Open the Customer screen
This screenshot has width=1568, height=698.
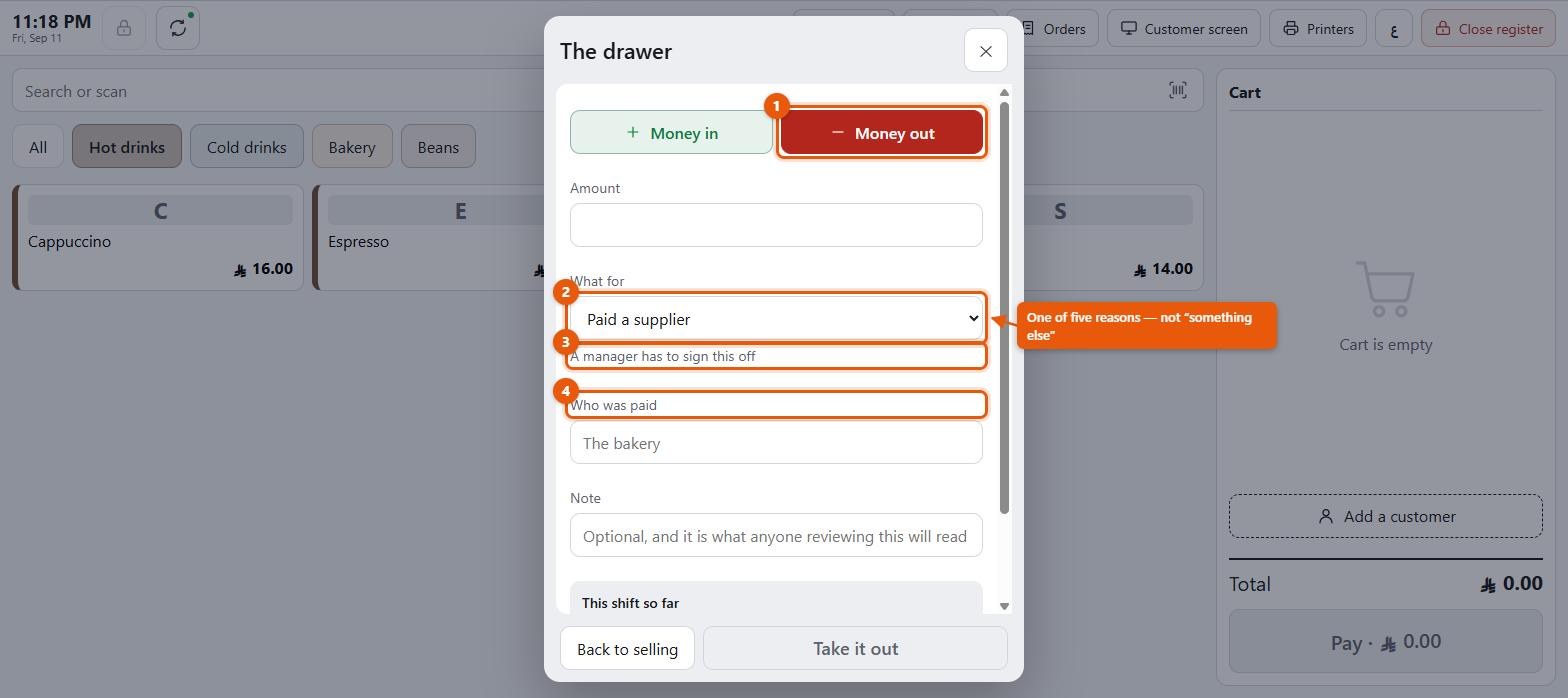(x=1184, y=29)
